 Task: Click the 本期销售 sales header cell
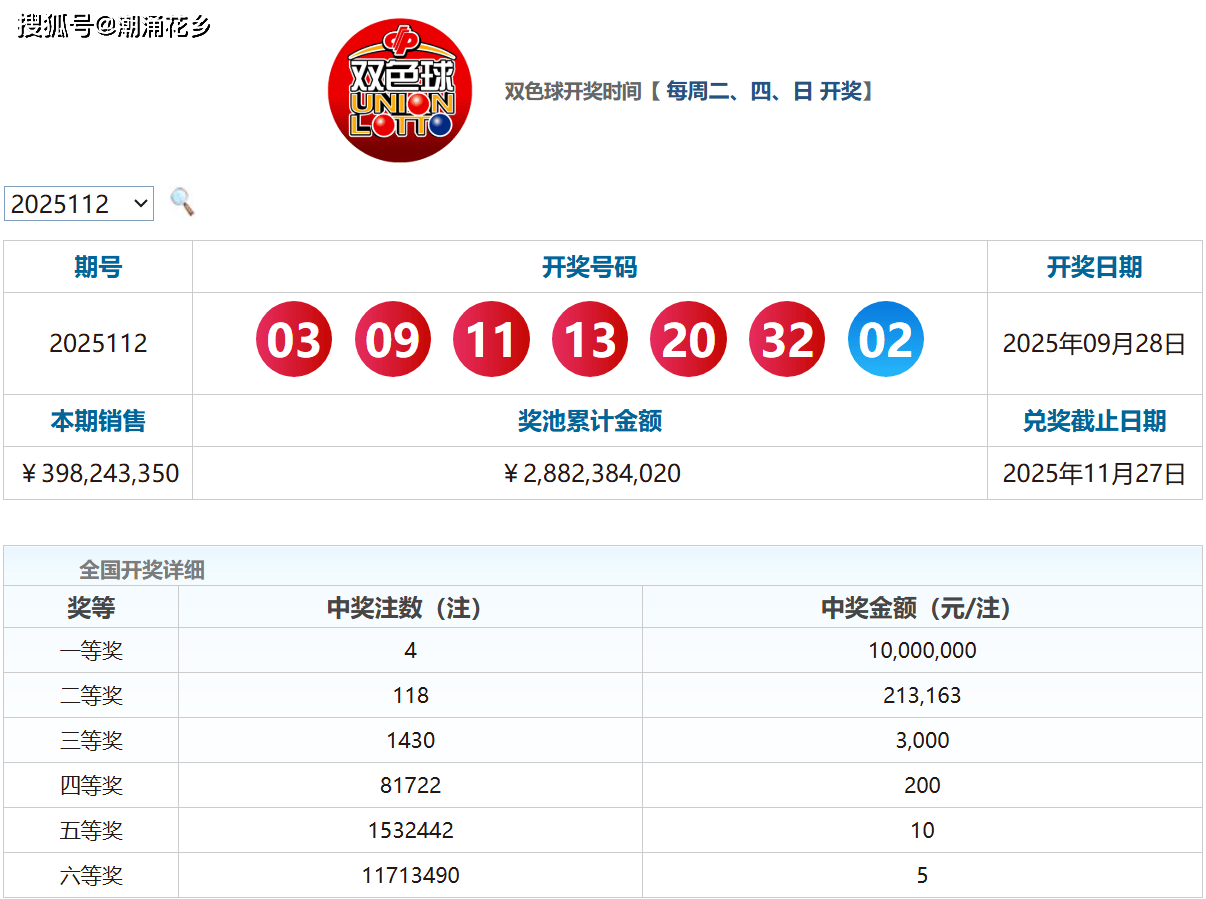click(97, 421)
